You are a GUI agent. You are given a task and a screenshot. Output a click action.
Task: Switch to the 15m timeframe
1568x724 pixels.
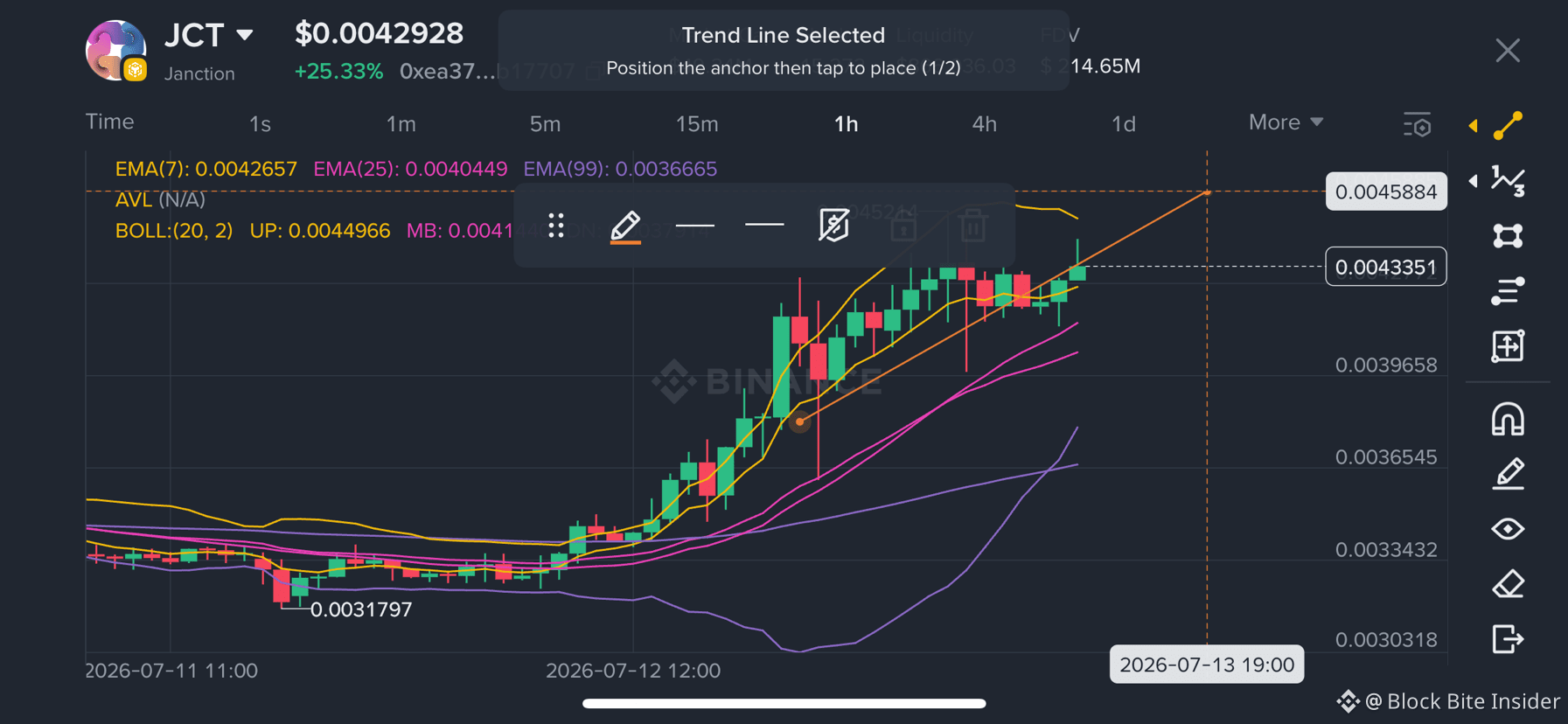[x=697, y=124]
